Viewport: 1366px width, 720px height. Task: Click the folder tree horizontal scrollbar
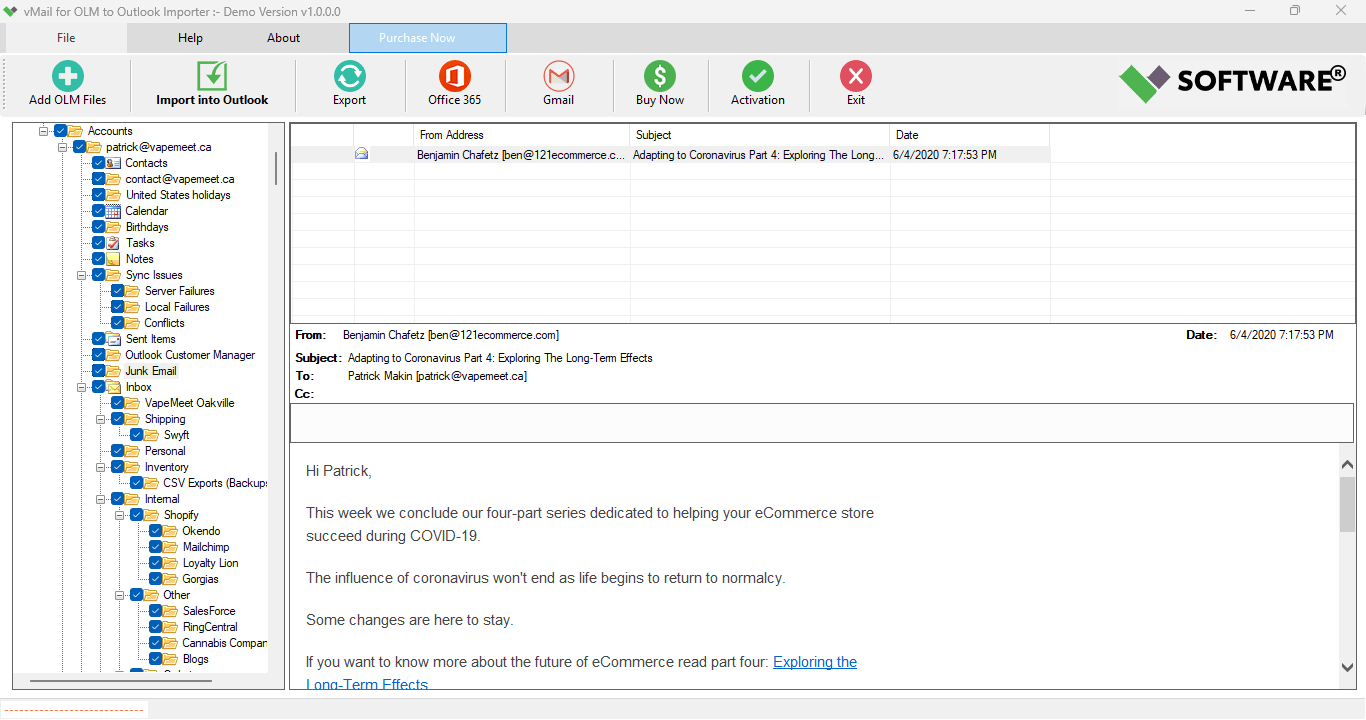(x=120, y=681)
